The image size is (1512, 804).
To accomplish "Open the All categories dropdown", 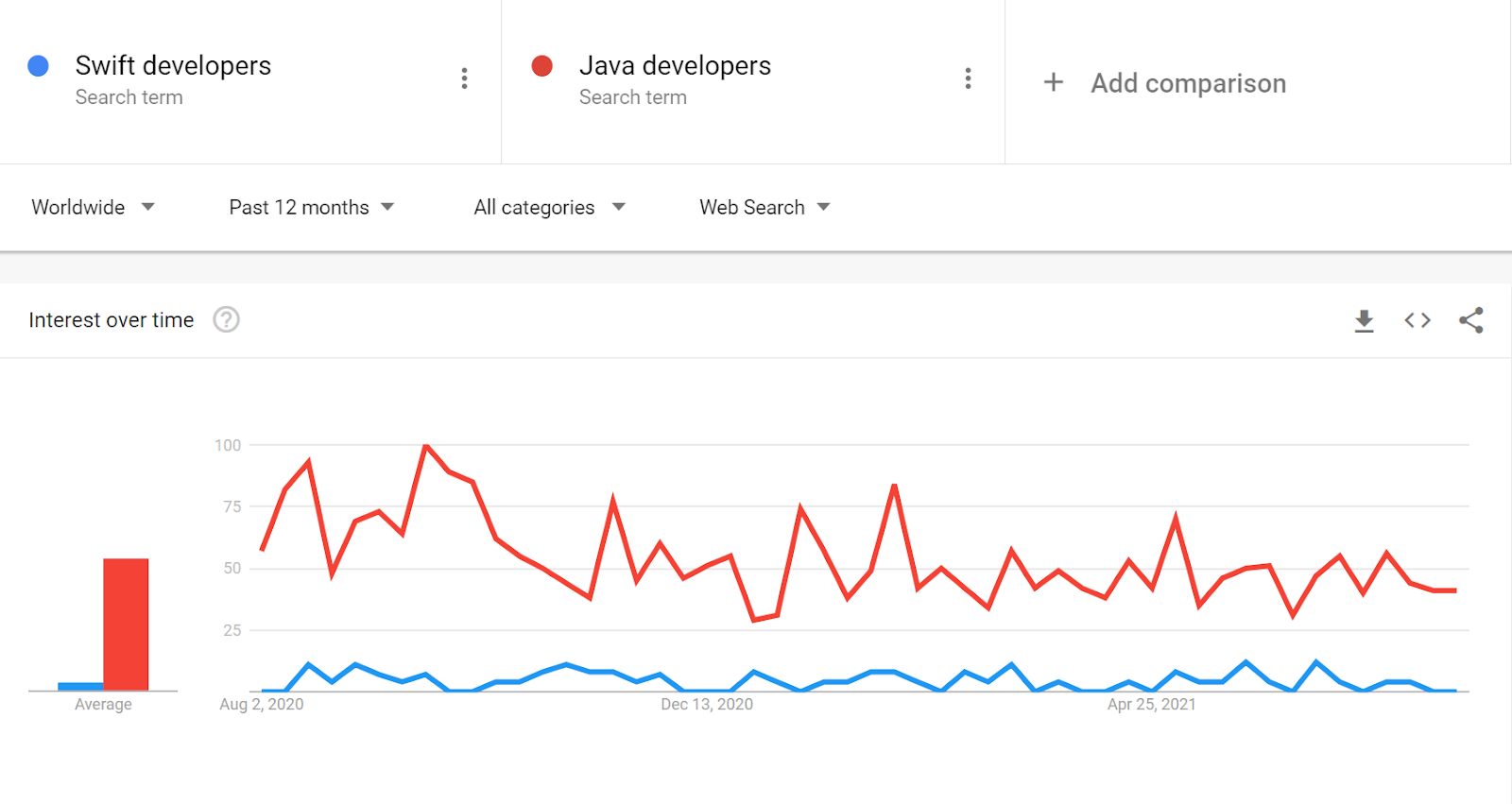I will coord(549,207).
